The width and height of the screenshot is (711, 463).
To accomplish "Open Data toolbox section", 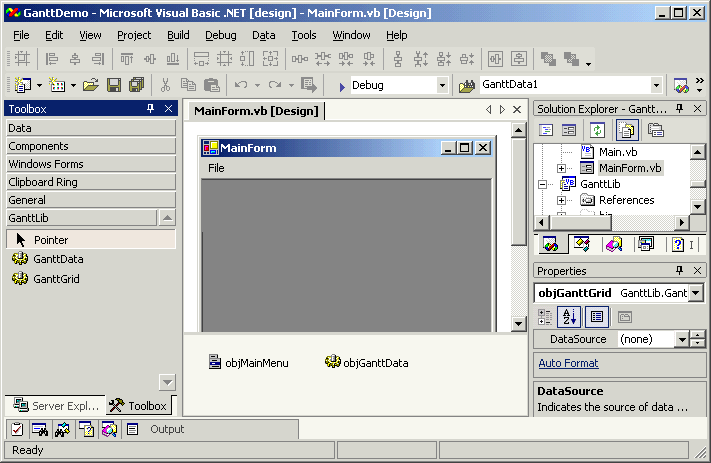I will pos(91,128).
